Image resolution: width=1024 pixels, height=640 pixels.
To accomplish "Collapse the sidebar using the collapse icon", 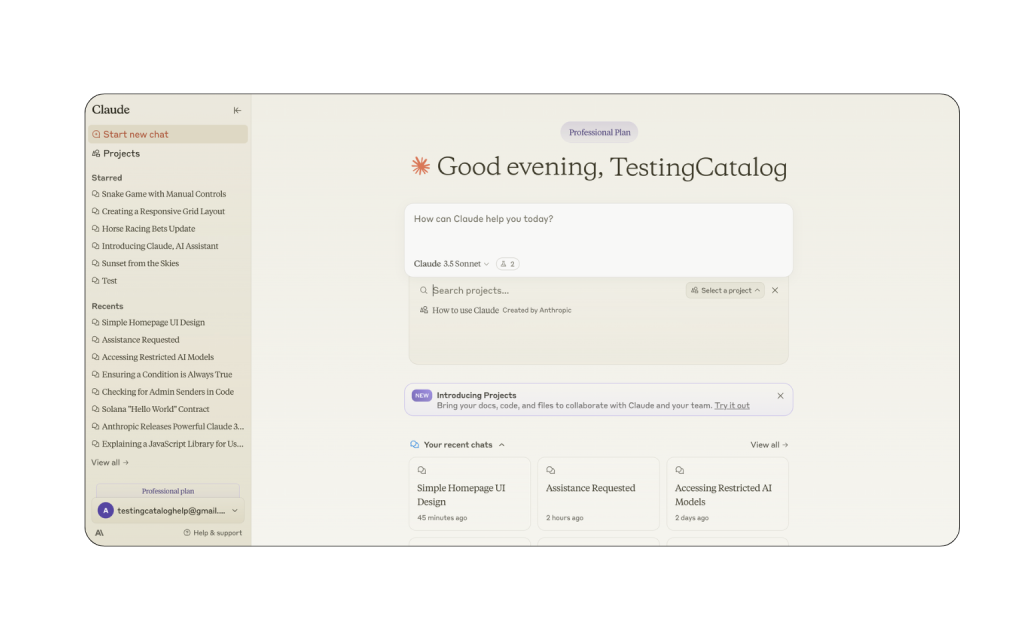I will pyautogui.click(x=237, y=110).
